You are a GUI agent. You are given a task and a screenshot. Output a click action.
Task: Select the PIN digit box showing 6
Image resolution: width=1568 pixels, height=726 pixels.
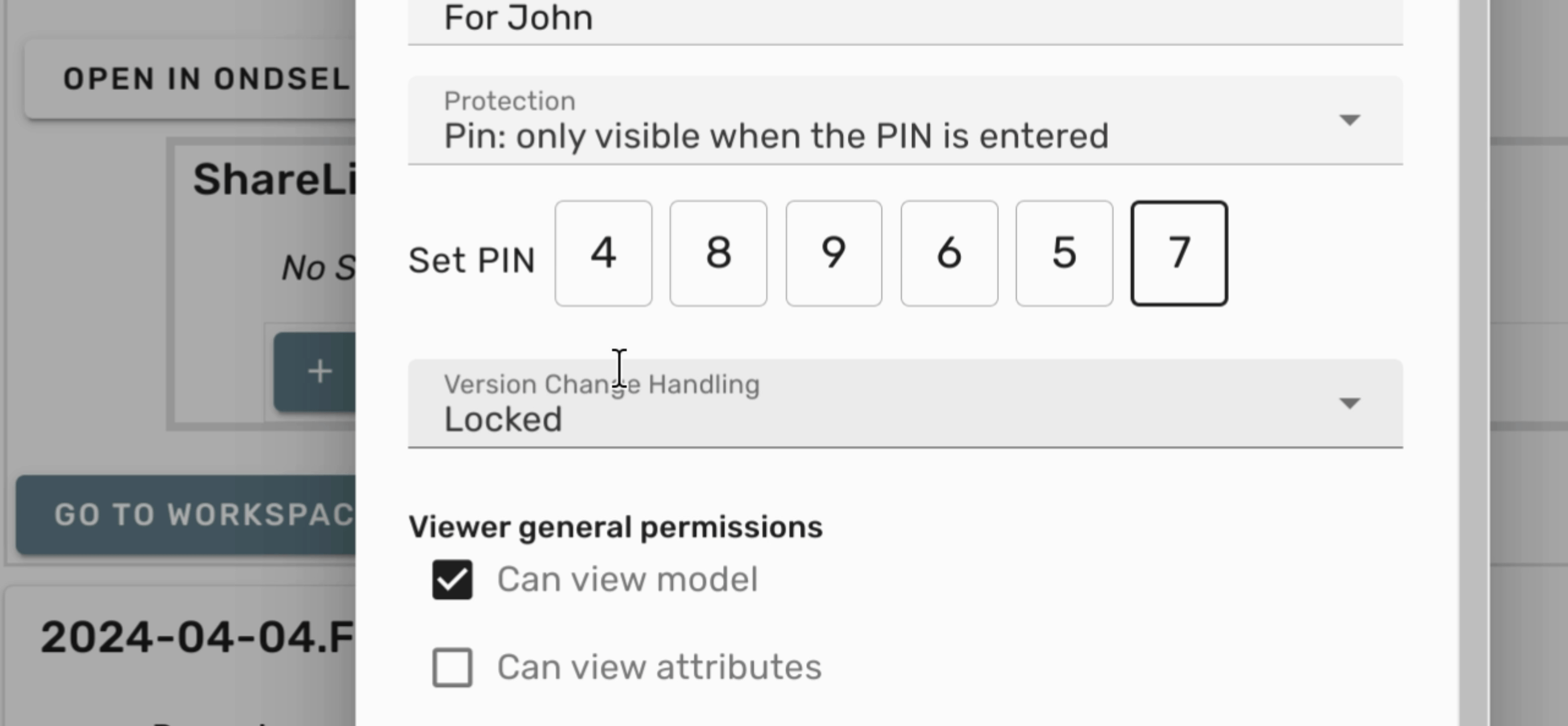click(x=948, y=253)
